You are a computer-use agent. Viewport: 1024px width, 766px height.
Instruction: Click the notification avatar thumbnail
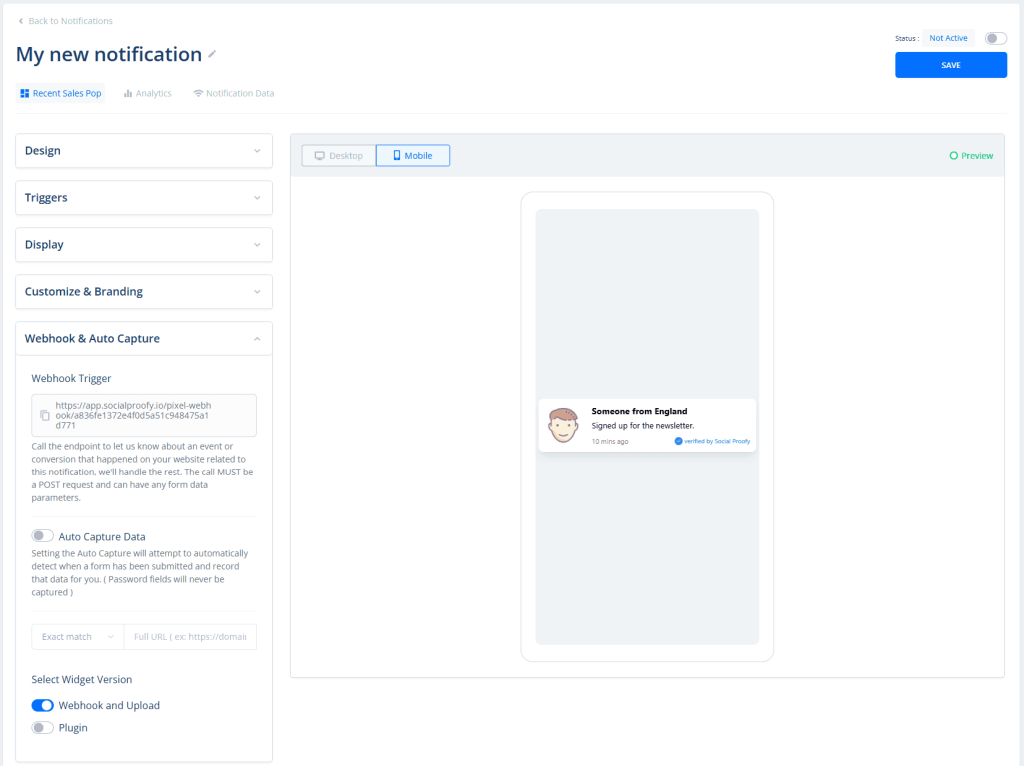[x=562, y=425]
